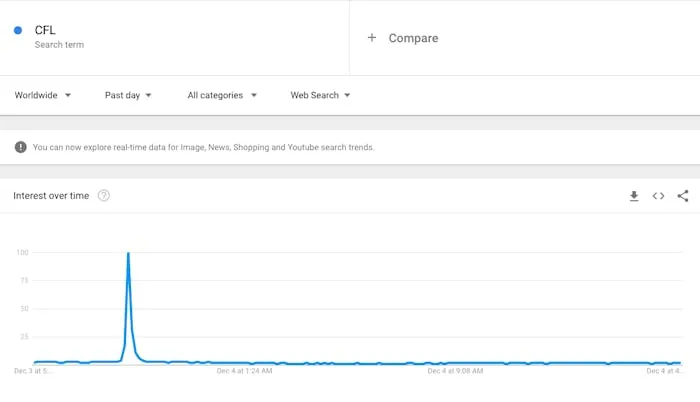Edit the CFL search term field

pyautogui.click(x=174, y=37)
